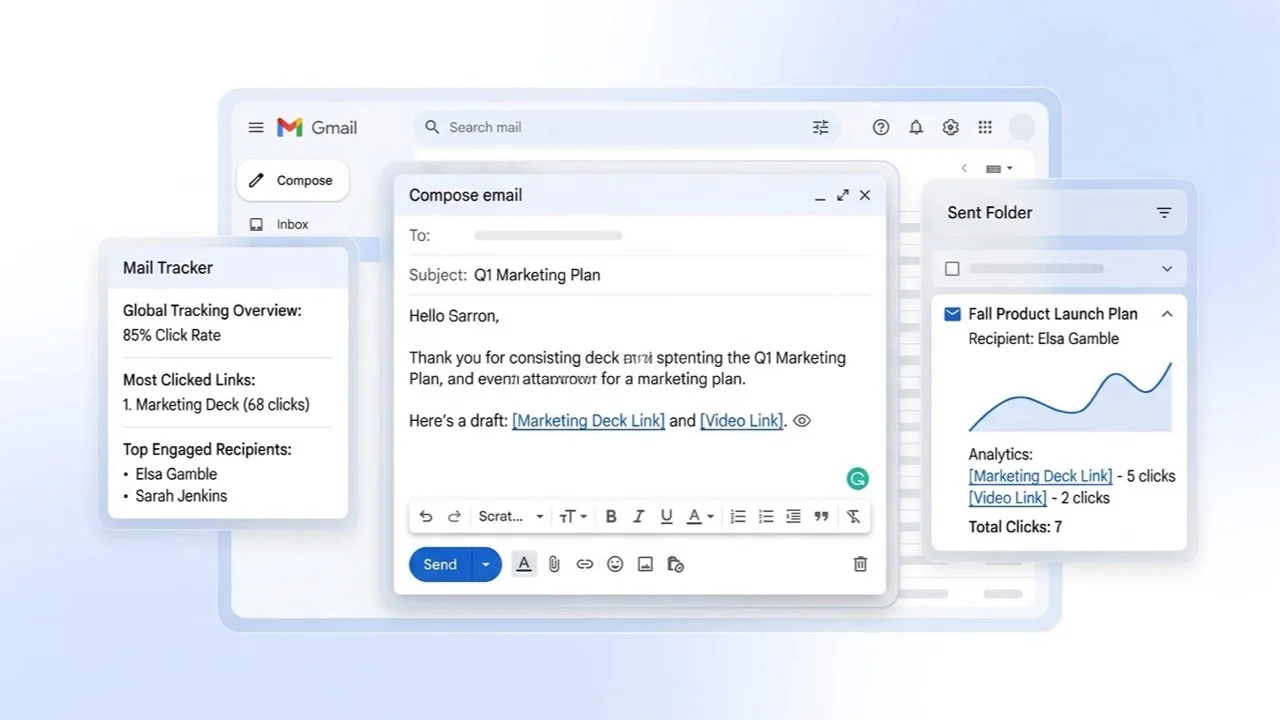Click the account avatar circle
The width and height of the screenshot is (1280, 720).
(x=1022, y=127)
